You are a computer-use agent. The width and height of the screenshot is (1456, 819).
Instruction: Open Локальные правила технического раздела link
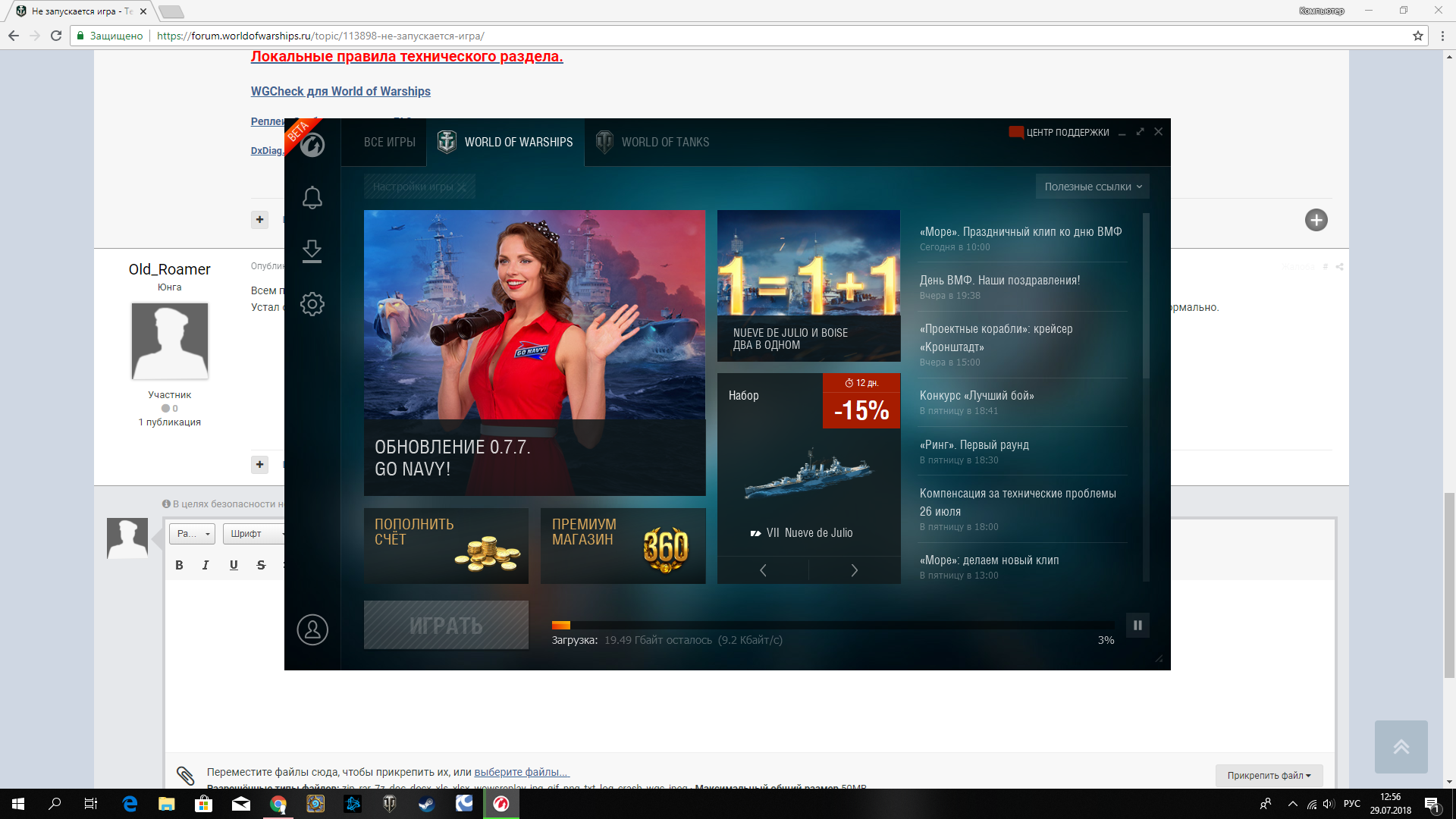(x=406, y=56)
